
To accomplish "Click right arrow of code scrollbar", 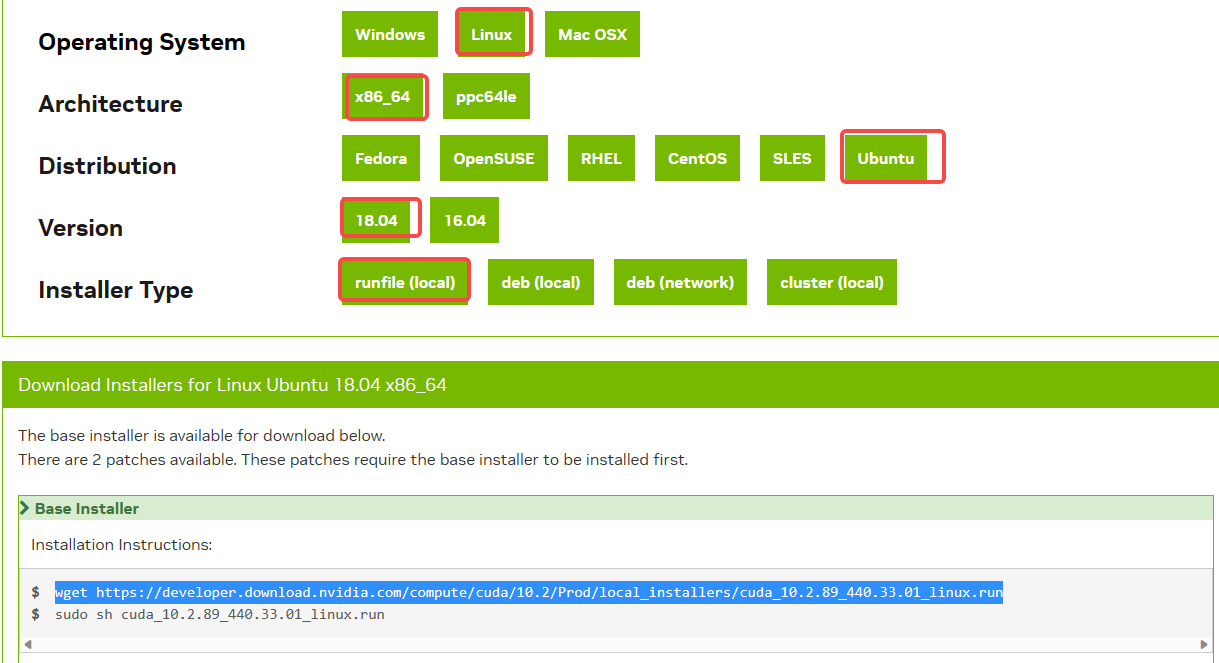I will [1205, 644].
